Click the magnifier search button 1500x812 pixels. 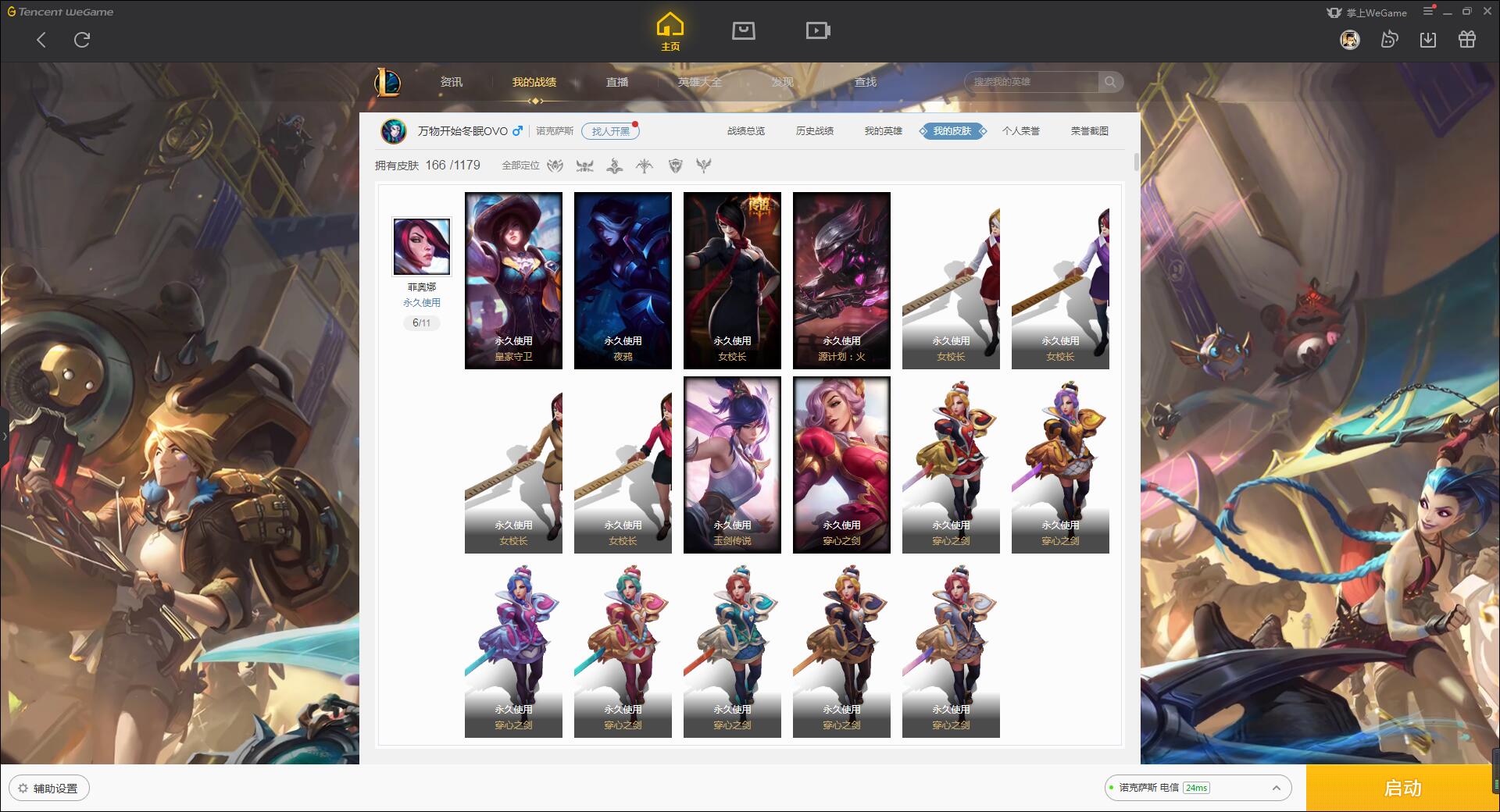pos(1110,82)
